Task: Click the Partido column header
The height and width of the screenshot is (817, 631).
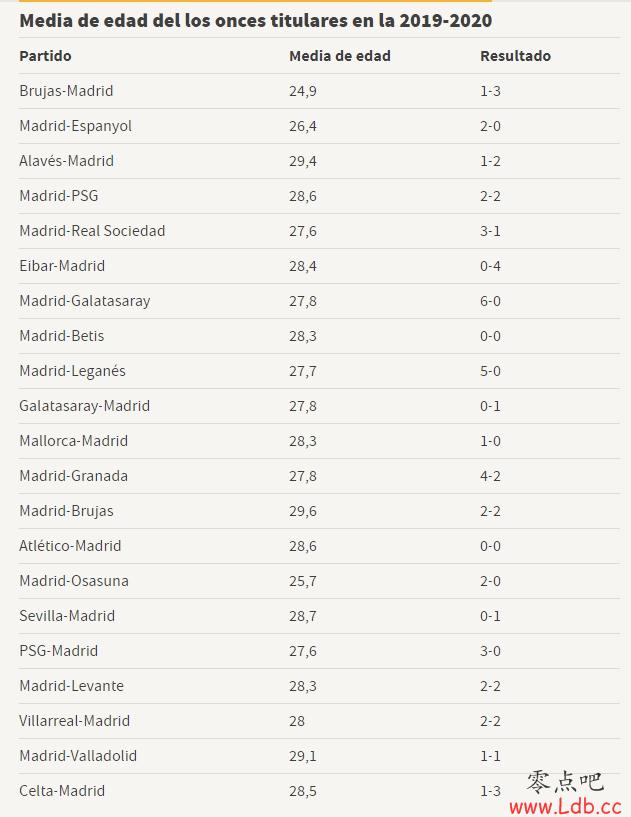Action: [x=45, y=56]
